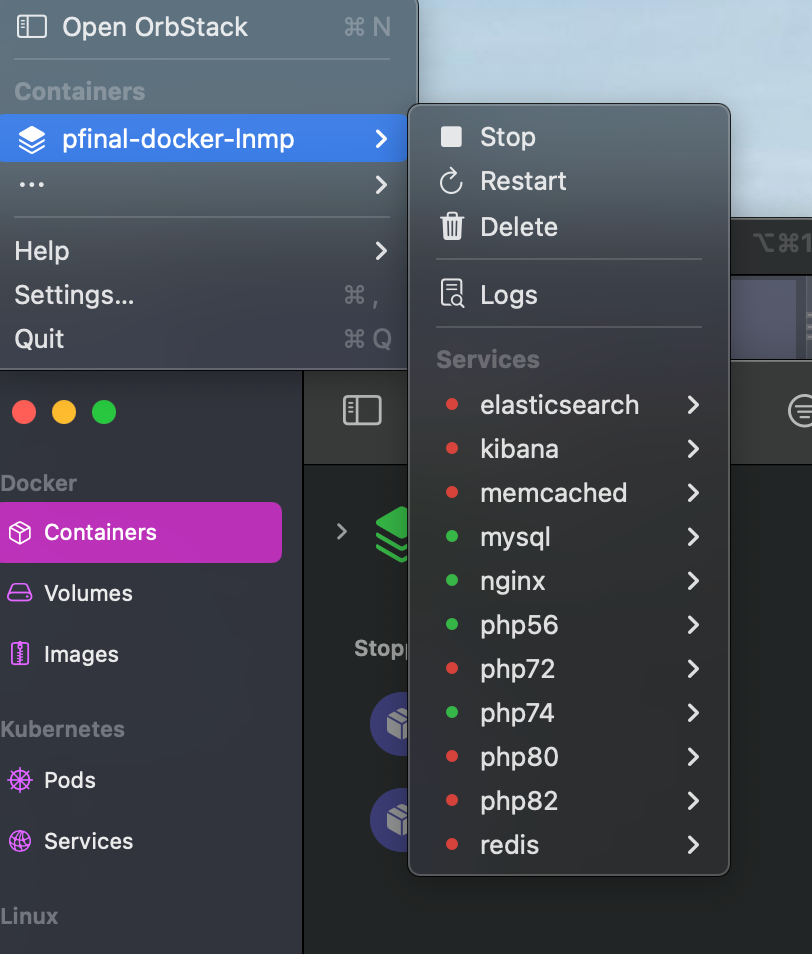
Task: Click the Images archive icon in sidebar
Action: (x=20, y=654)
